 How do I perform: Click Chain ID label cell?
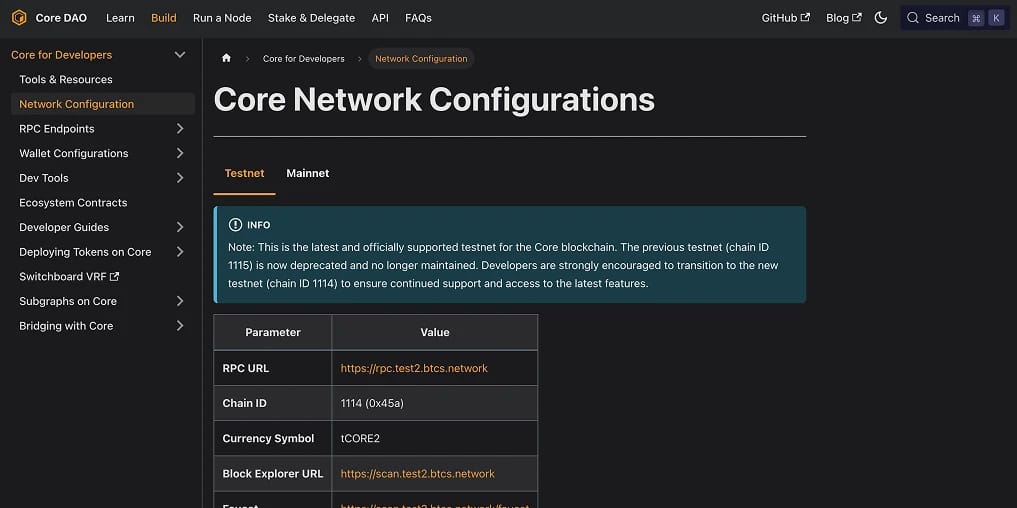pos(272,403)
